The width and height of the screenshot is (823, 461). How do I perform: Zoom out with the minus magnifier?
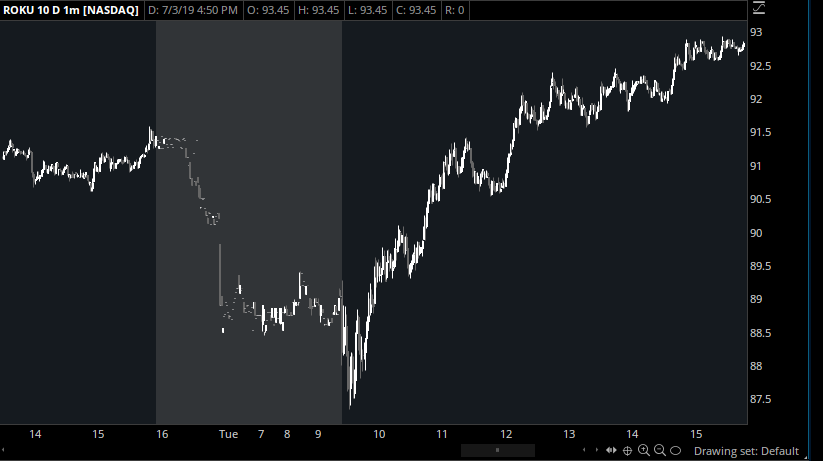(x=660, y=450)
